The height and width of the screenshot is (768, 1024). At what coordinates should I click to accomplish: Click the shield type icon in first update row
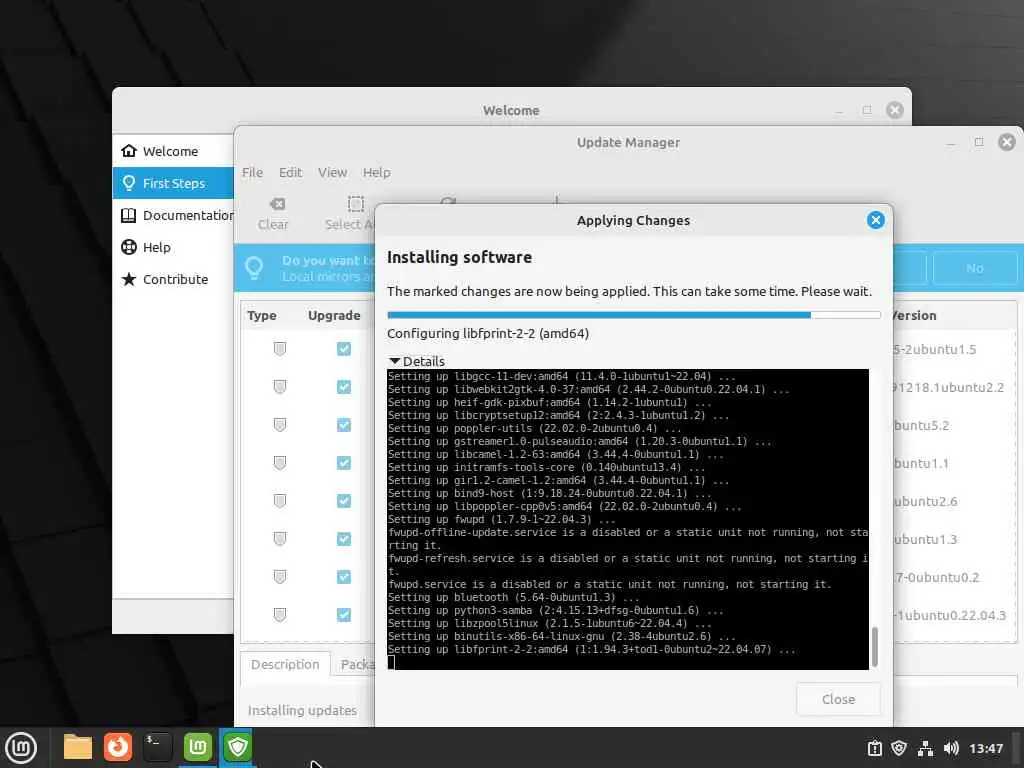click(280, 349)
